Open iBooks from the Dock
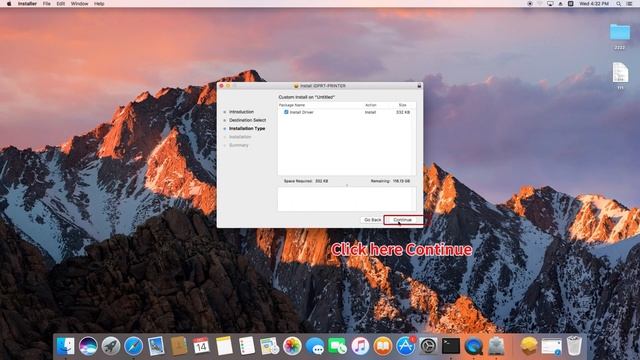 [x=383, y=346]
